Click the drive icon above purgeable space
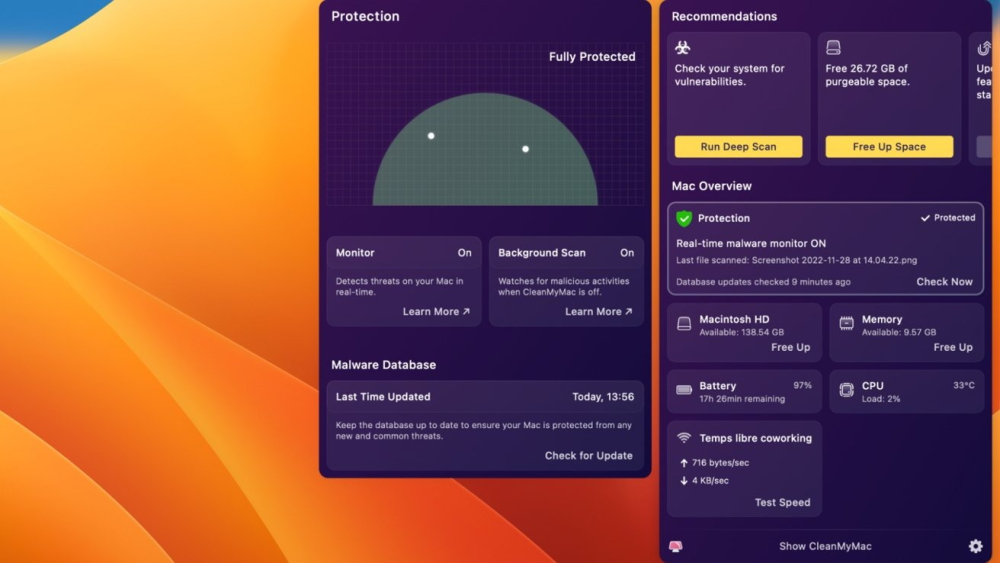Screen dimensions: 1000x563 click(833, 48)
